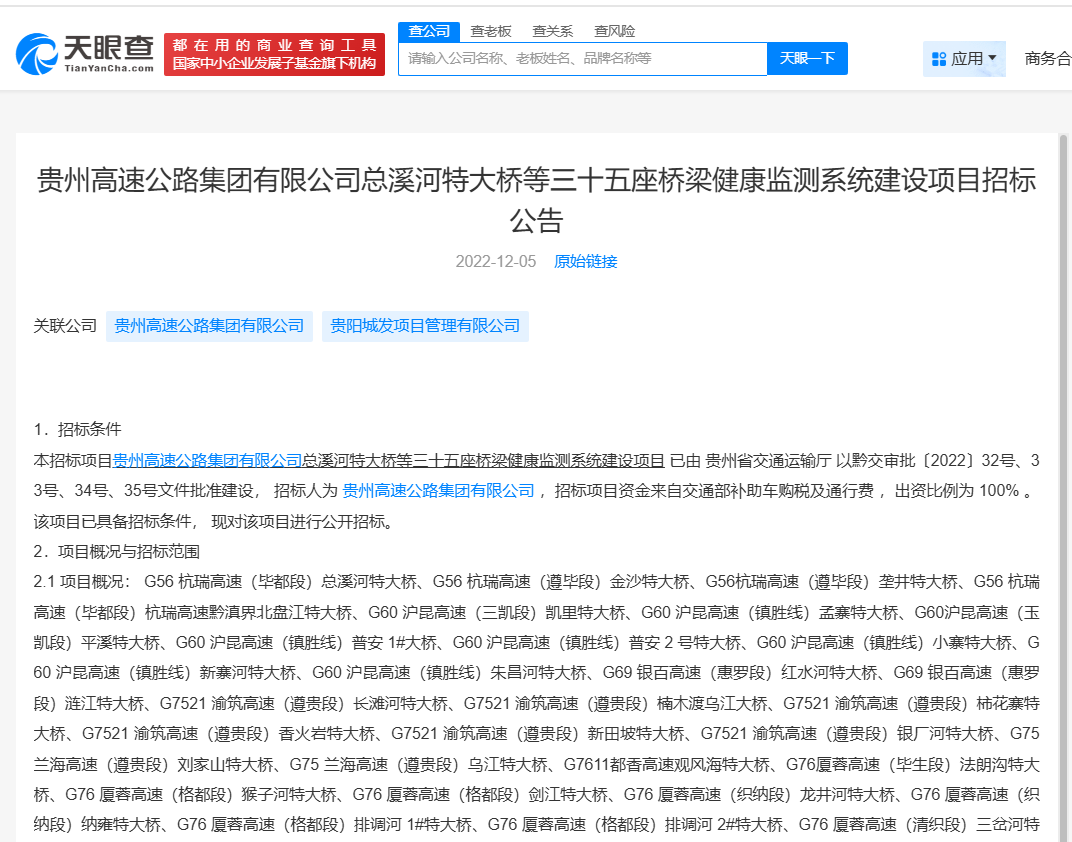Click the announcement title heading
Screen dimensions: 1072x842
point(536,200)
